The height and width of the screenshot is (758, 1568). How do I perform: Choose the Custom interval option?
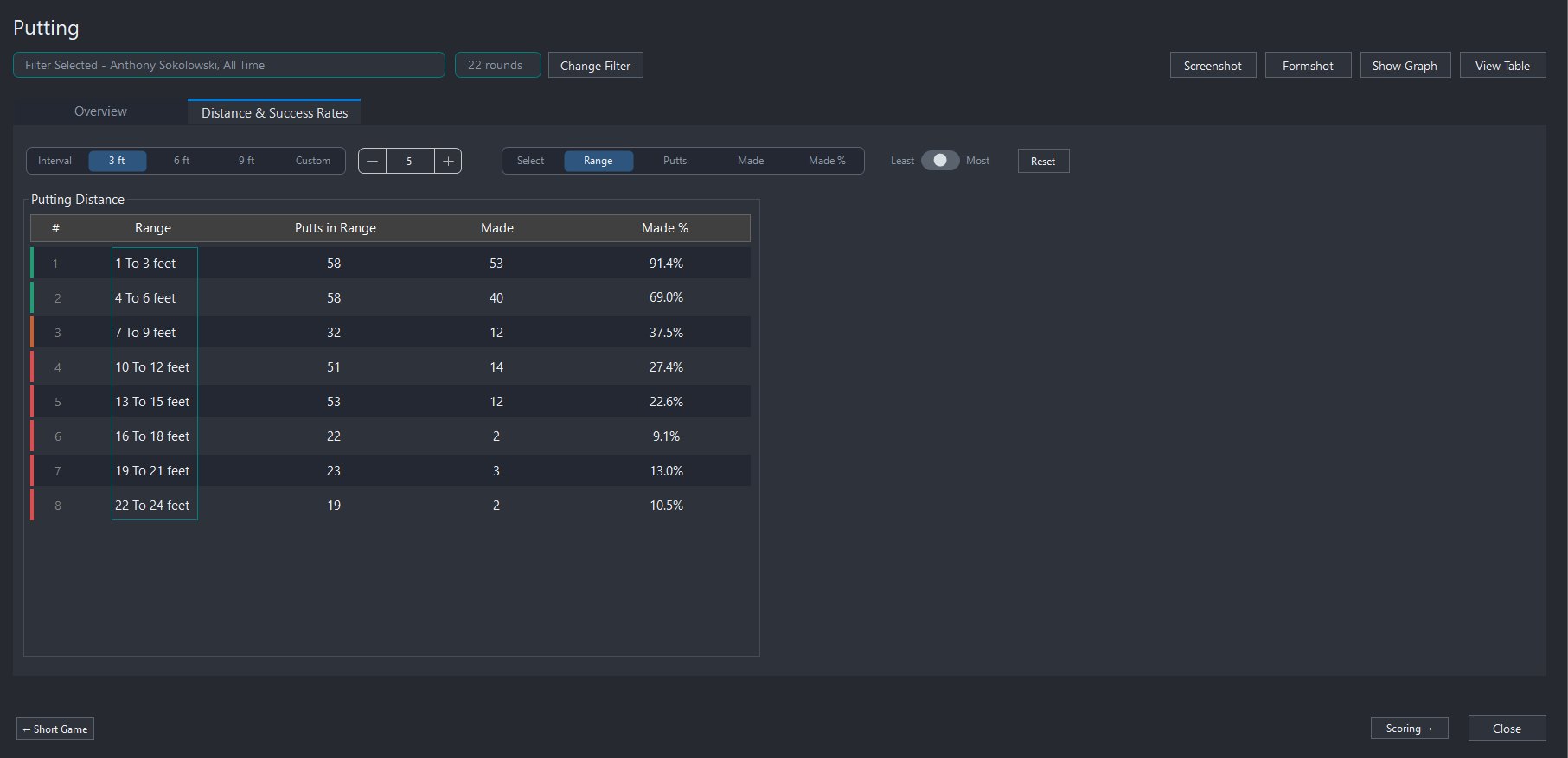pyautogui.click(x=313, y=161)
